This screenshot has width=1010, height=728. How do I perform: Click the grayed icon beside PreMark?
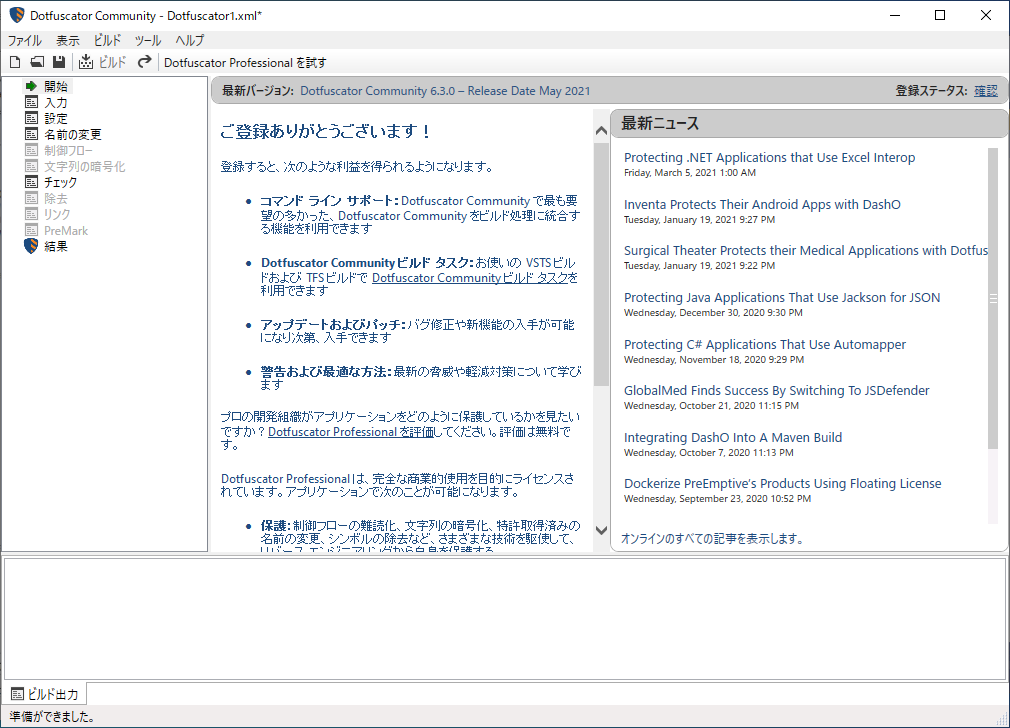point(31,230)
